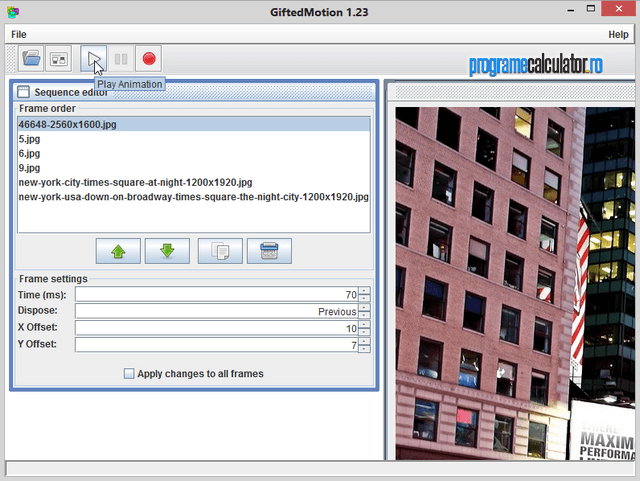Increase the X Offset value
The image size is (640, 481).
tap(364, 325)
